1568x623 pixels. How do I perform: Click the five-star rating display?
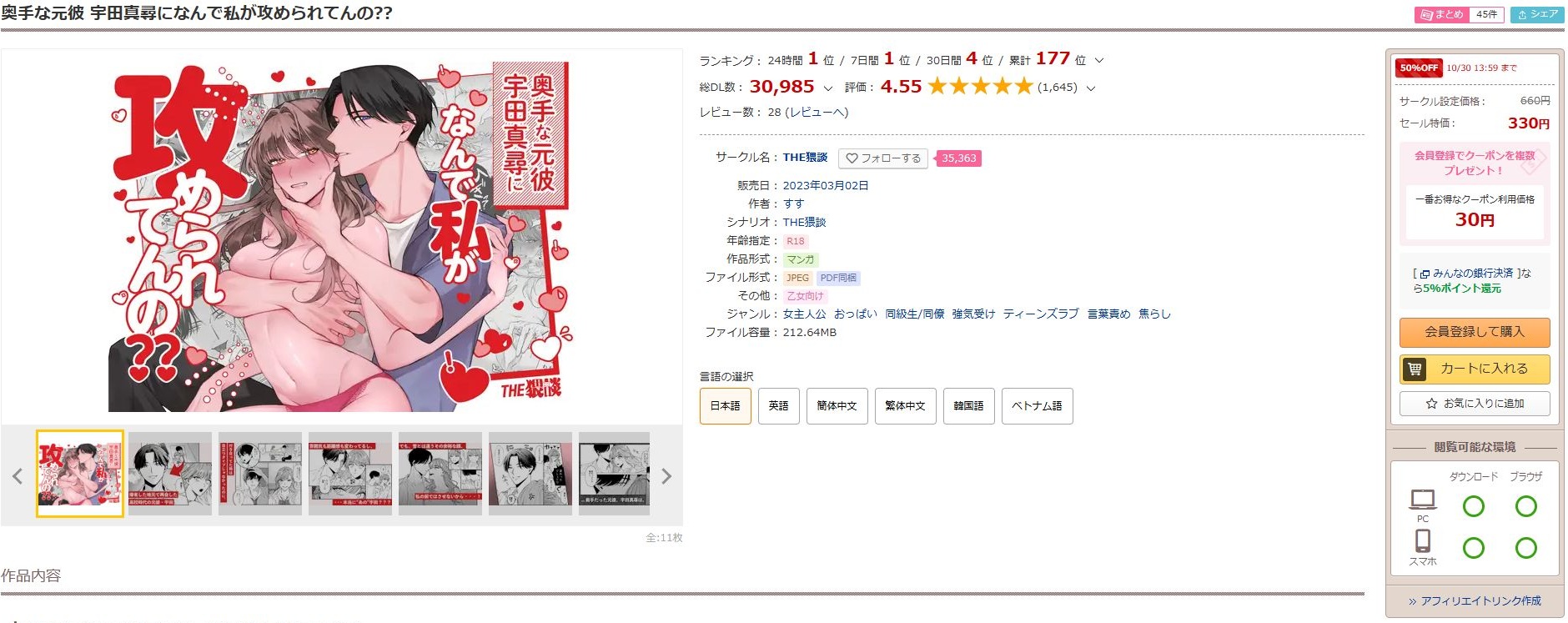(980, 86)
